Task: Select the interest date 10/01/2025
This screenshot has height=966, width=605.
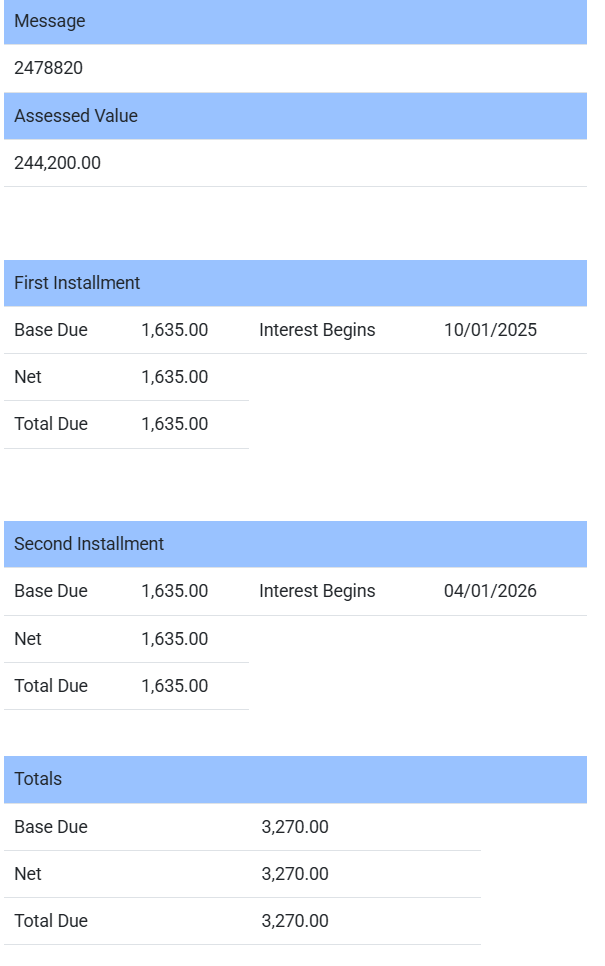Action: point(490,330)
